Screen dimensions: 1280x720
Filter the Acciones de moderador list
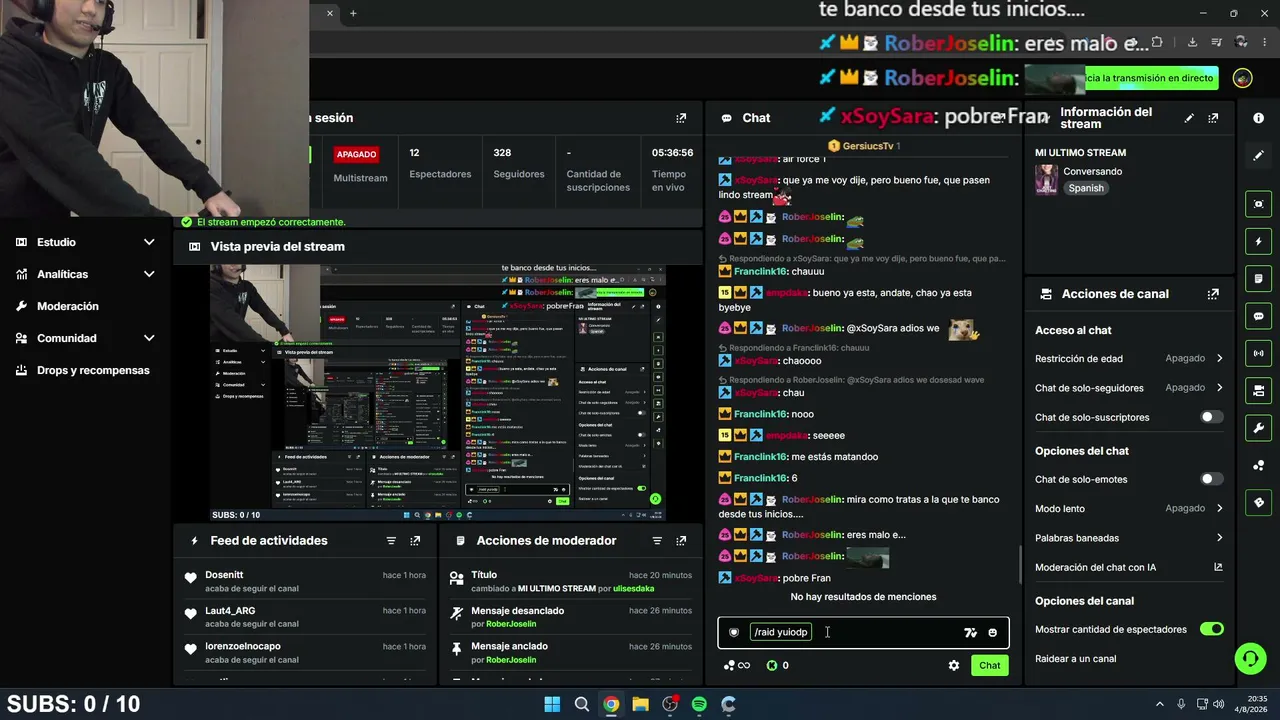[657, 541]
